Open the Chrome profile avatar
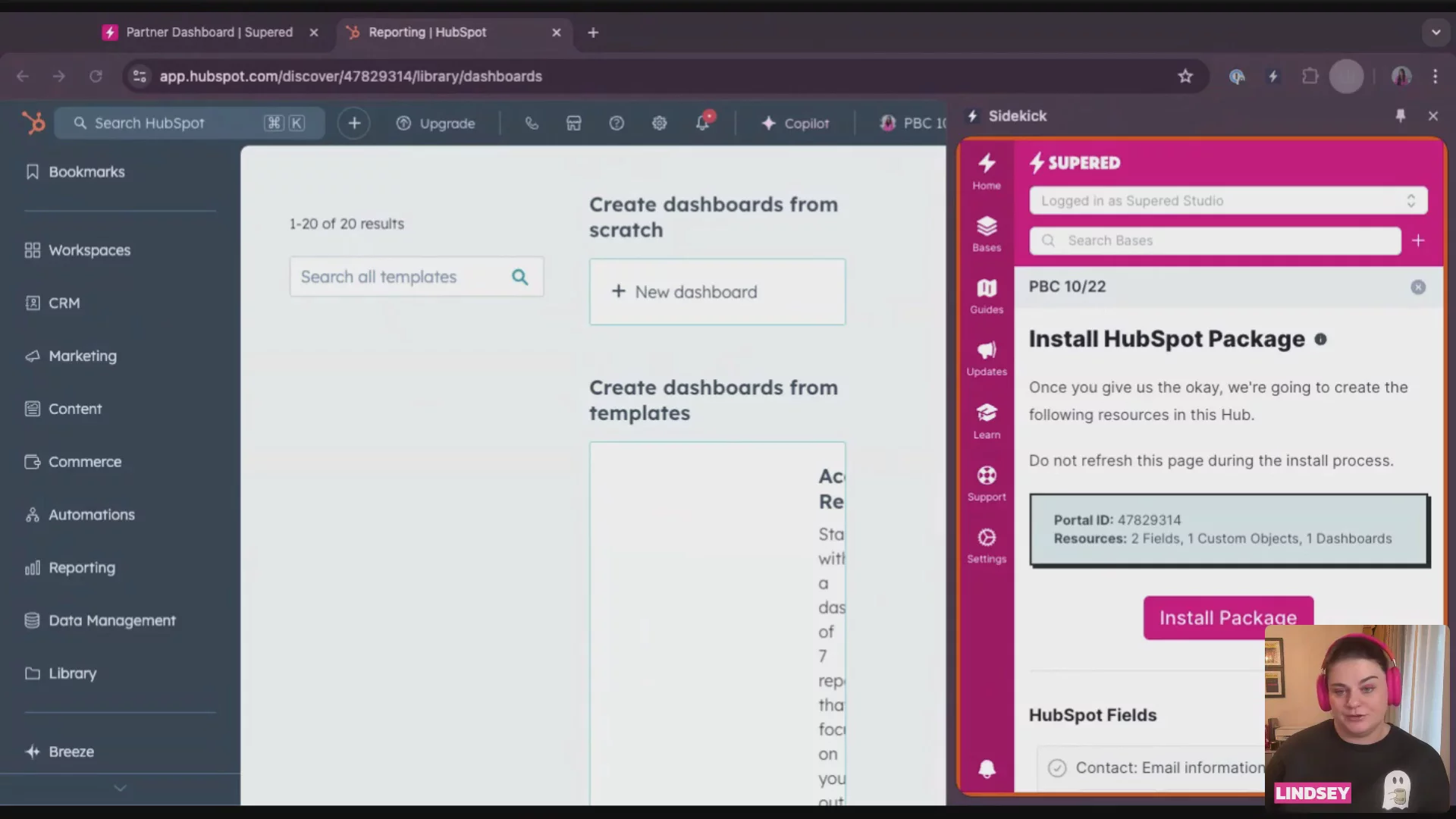This screenshot has height=819, width=1456. coord(1401,76)
